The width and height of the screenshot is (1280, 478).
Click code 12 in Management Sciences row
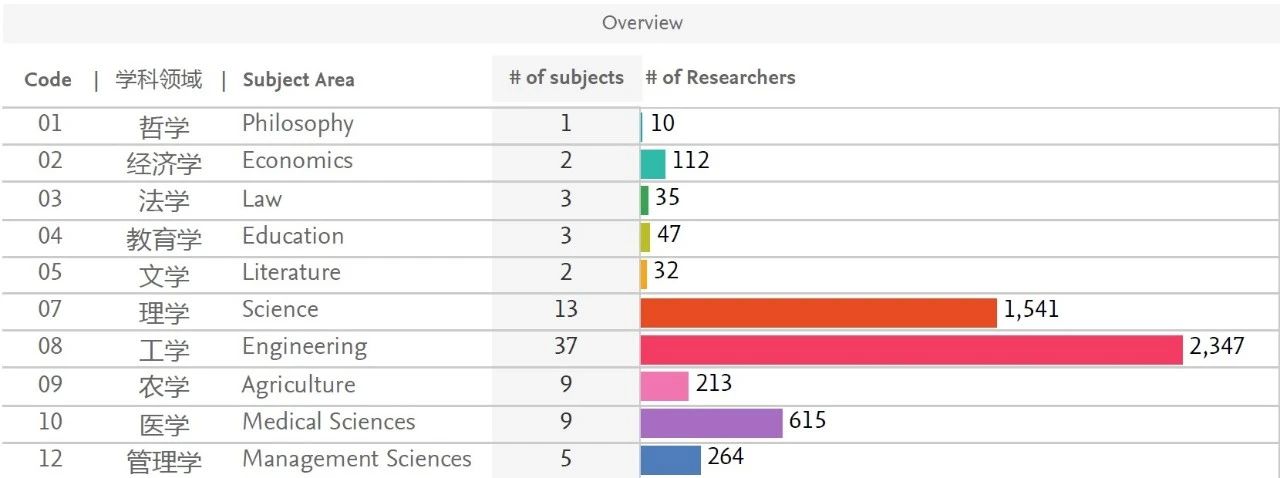tap(50, 459)
